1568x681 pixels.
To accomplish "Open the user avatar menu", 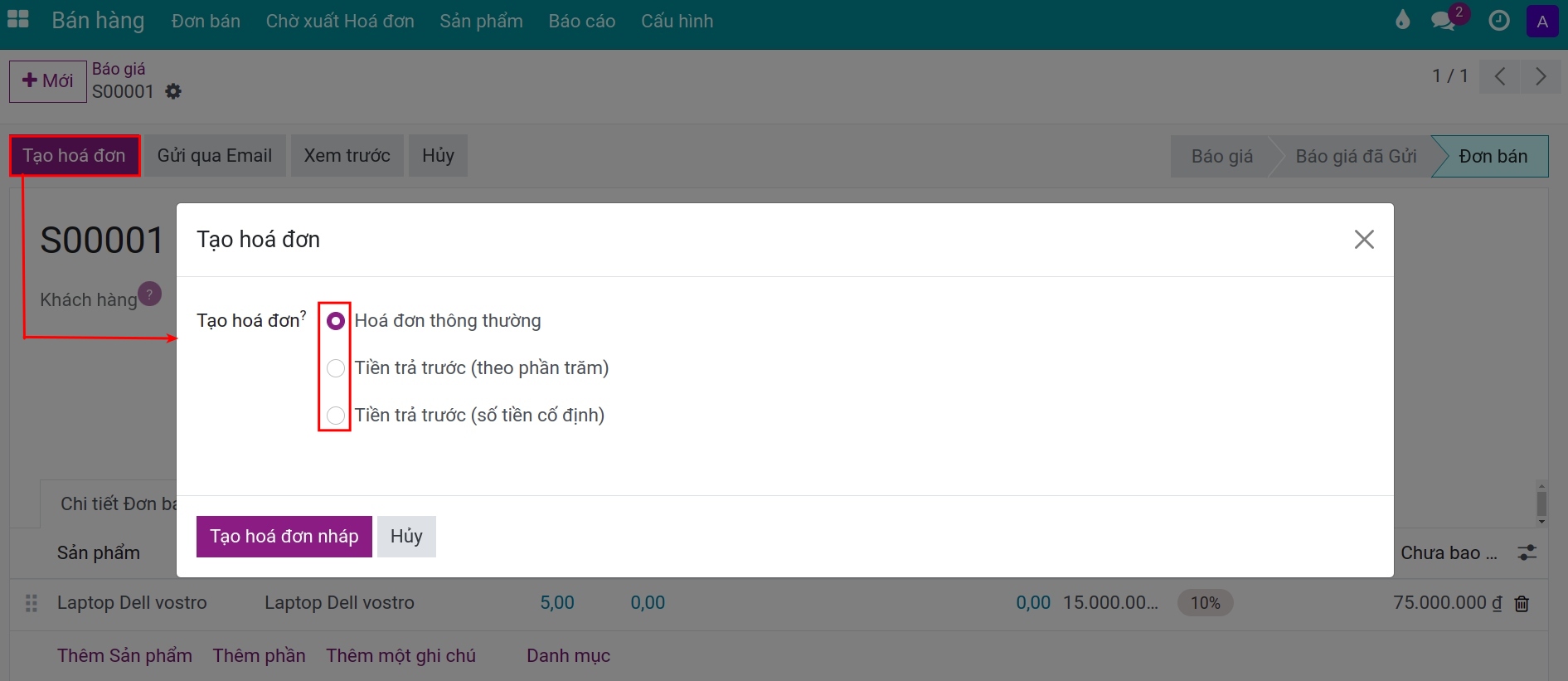I will pos(1542,21).
